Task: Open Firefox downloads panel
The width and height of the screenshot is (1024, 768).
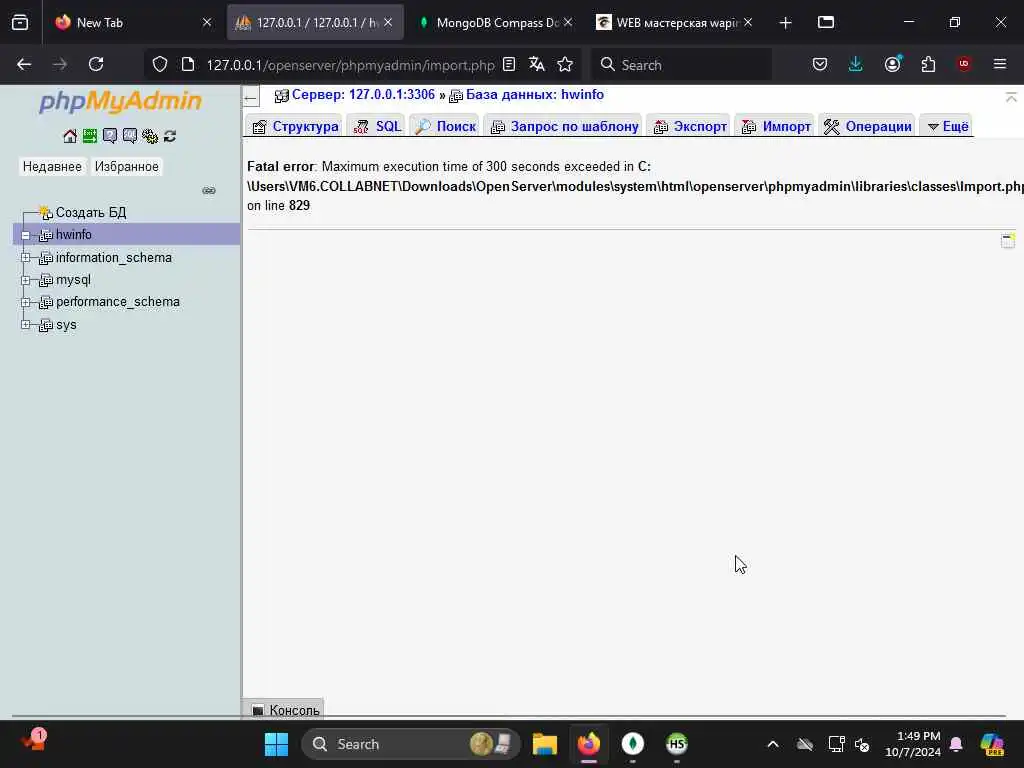Action: point(856,64)
